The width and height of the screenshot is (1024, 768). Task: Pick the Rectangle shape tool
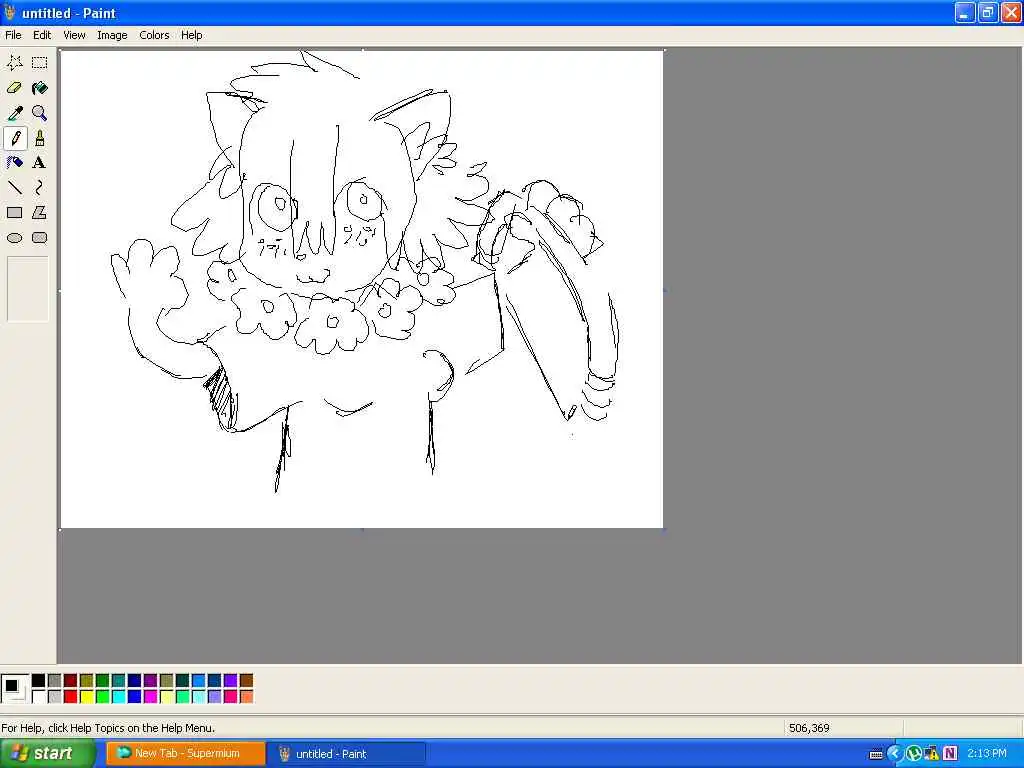click(14, 213)
